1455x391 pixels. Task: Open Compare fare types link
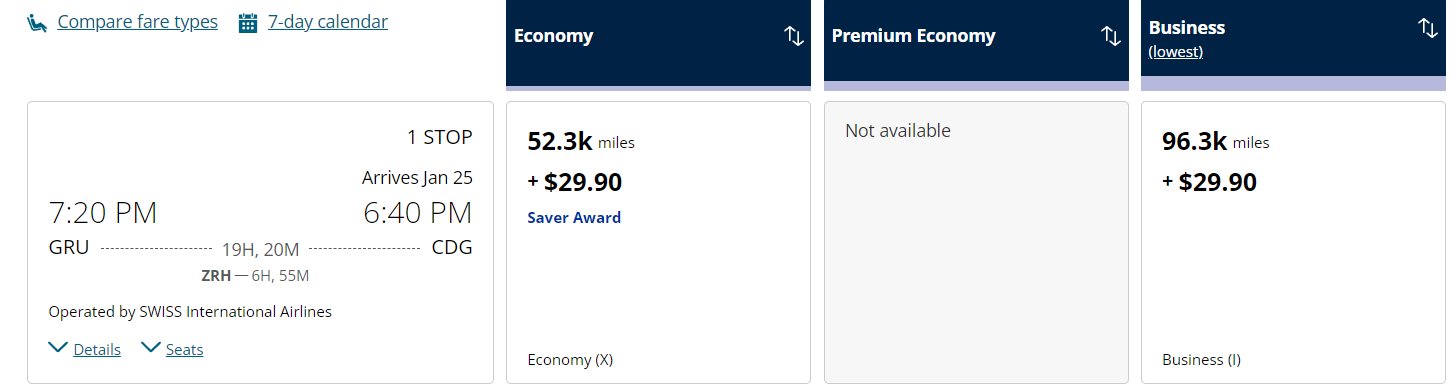click(x=137, y=22)
